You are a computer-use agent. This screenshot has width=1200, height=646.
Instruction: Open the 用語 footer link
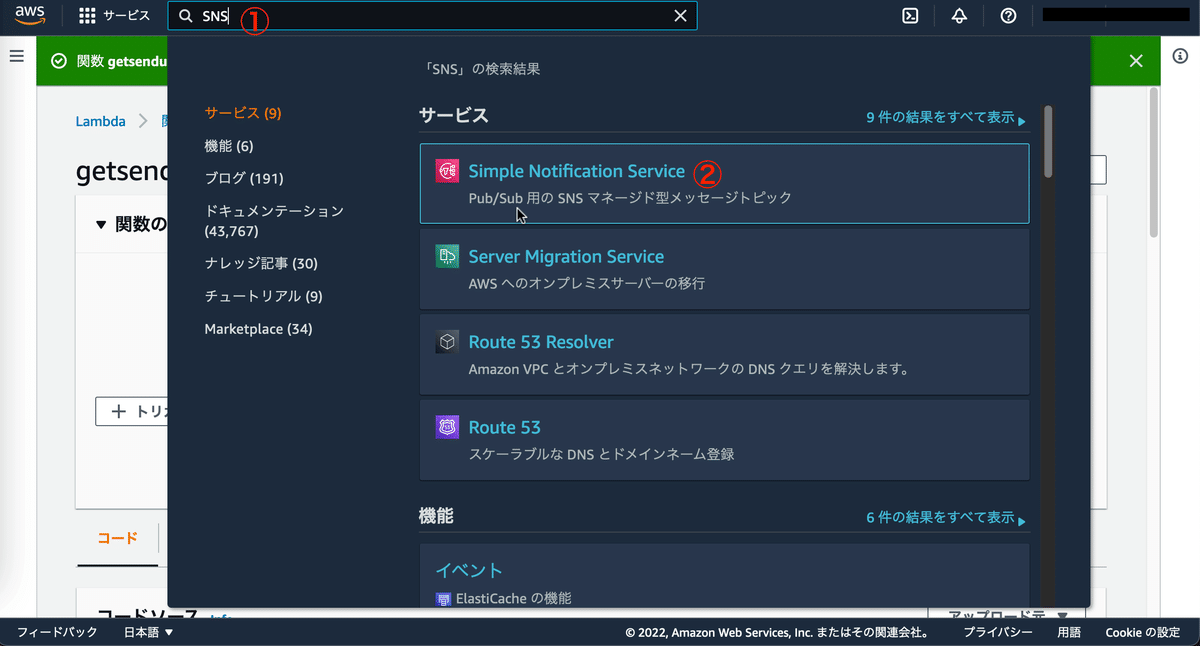[1069, 632]
